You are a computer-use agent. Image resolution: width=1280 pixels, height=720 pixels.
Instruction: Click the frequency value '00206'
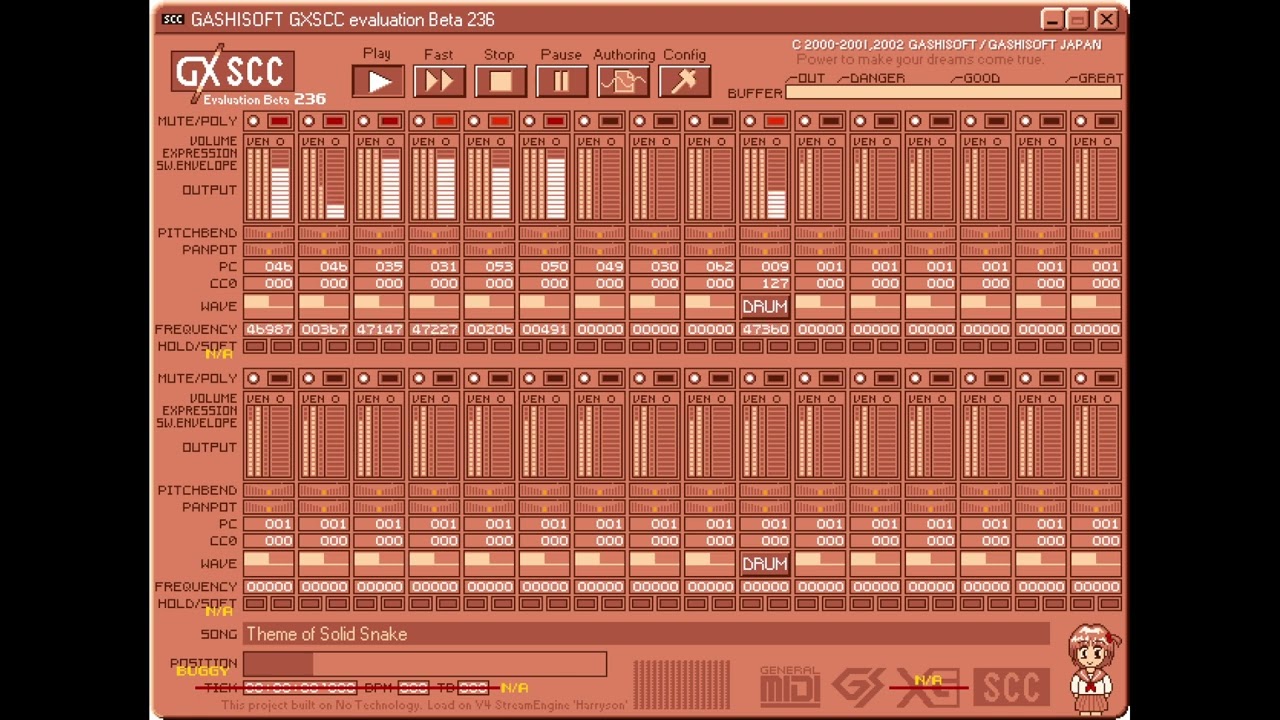coord(489,329)
